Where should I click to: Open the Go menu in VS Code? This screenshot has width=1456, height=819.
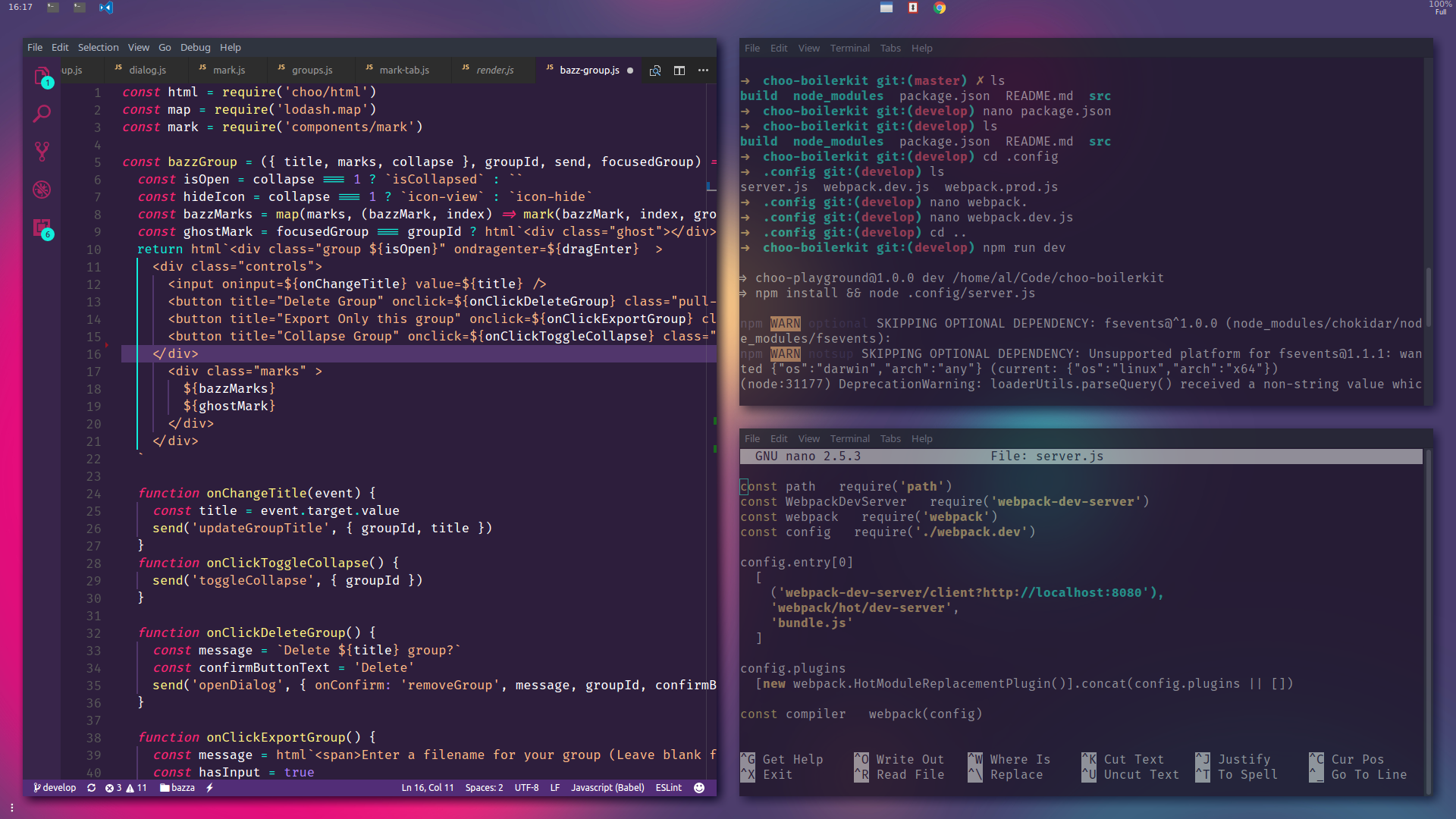(165, 48)
